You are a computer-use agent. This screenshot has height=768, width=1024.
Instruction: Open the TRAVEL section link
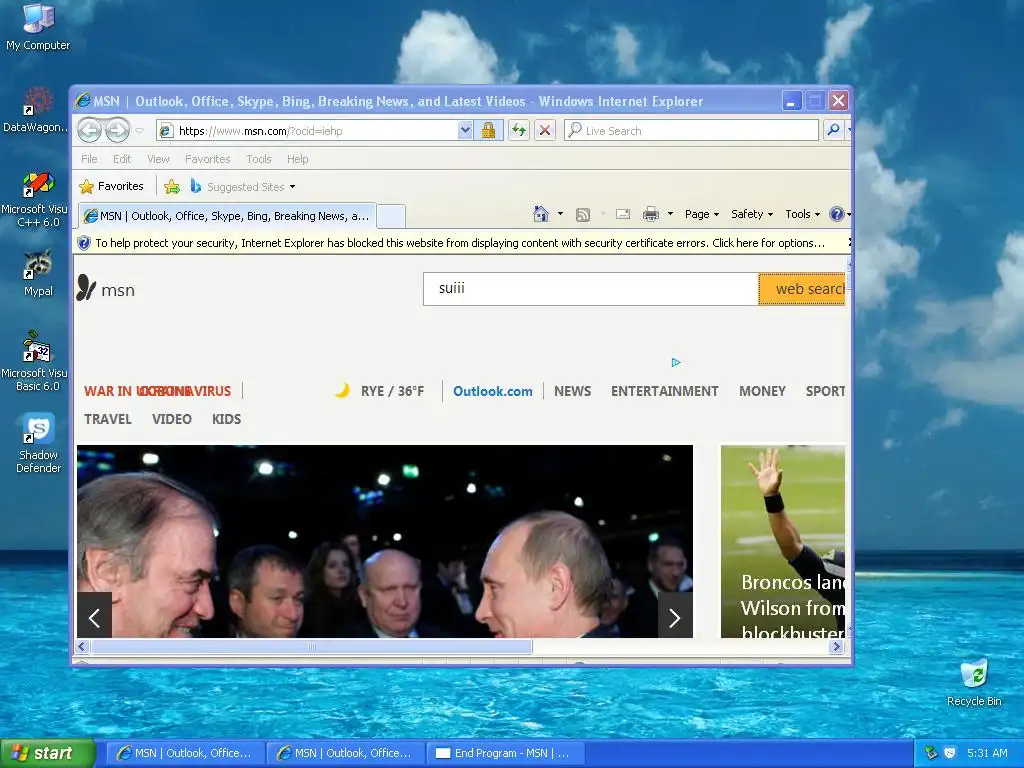tap(108, 419)
